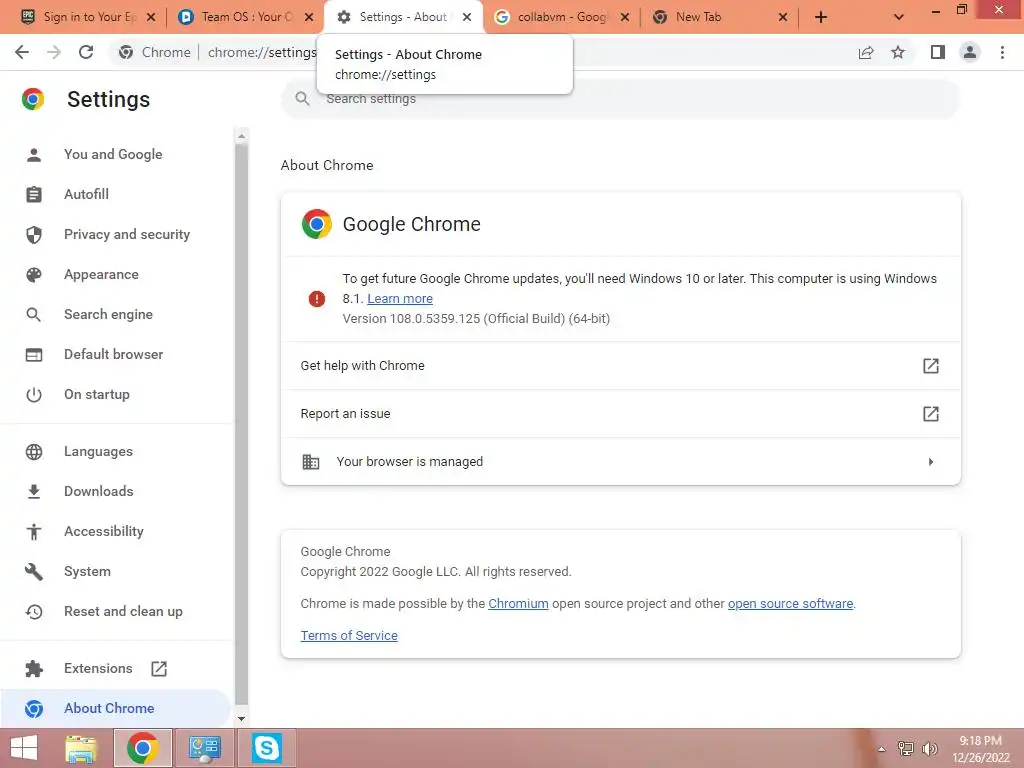Open the Autofill settings section
Screen dimensions: 1024x768
coord(86,194)
